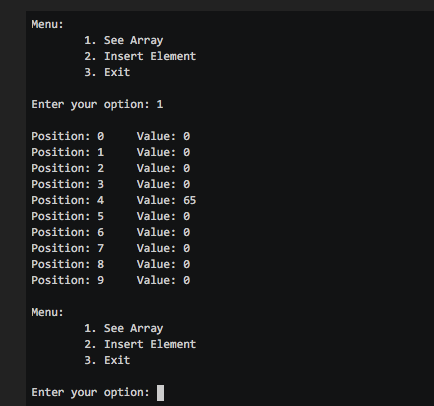Click the first 'Menu:' heading text
Screen dimensions: 434x406
pyautogui.click(x=47, y=24)
